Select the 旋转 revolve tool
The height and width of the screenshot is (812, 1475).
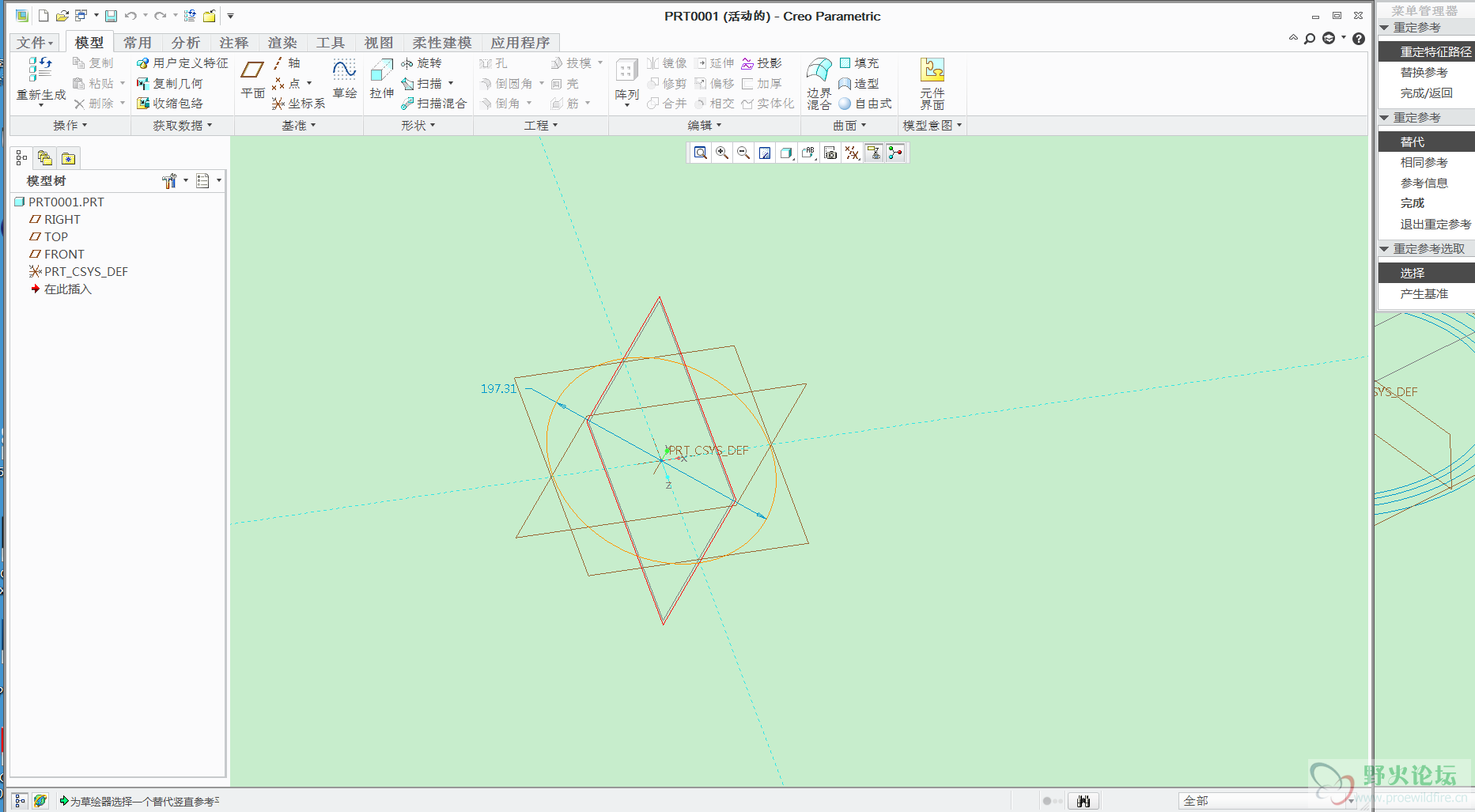pyautogui.click(x=422, y=63)
